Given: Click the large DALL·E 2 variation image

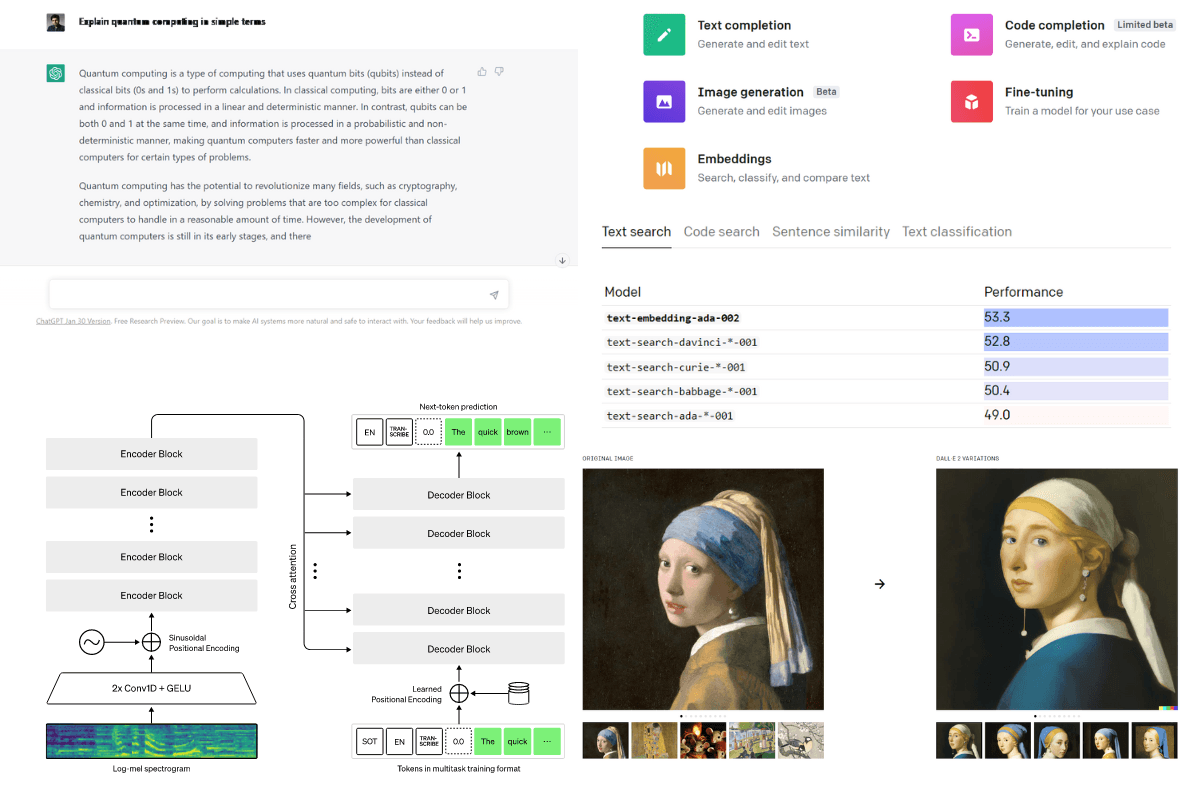Looking at the screenshot, I should (1056, 589).
